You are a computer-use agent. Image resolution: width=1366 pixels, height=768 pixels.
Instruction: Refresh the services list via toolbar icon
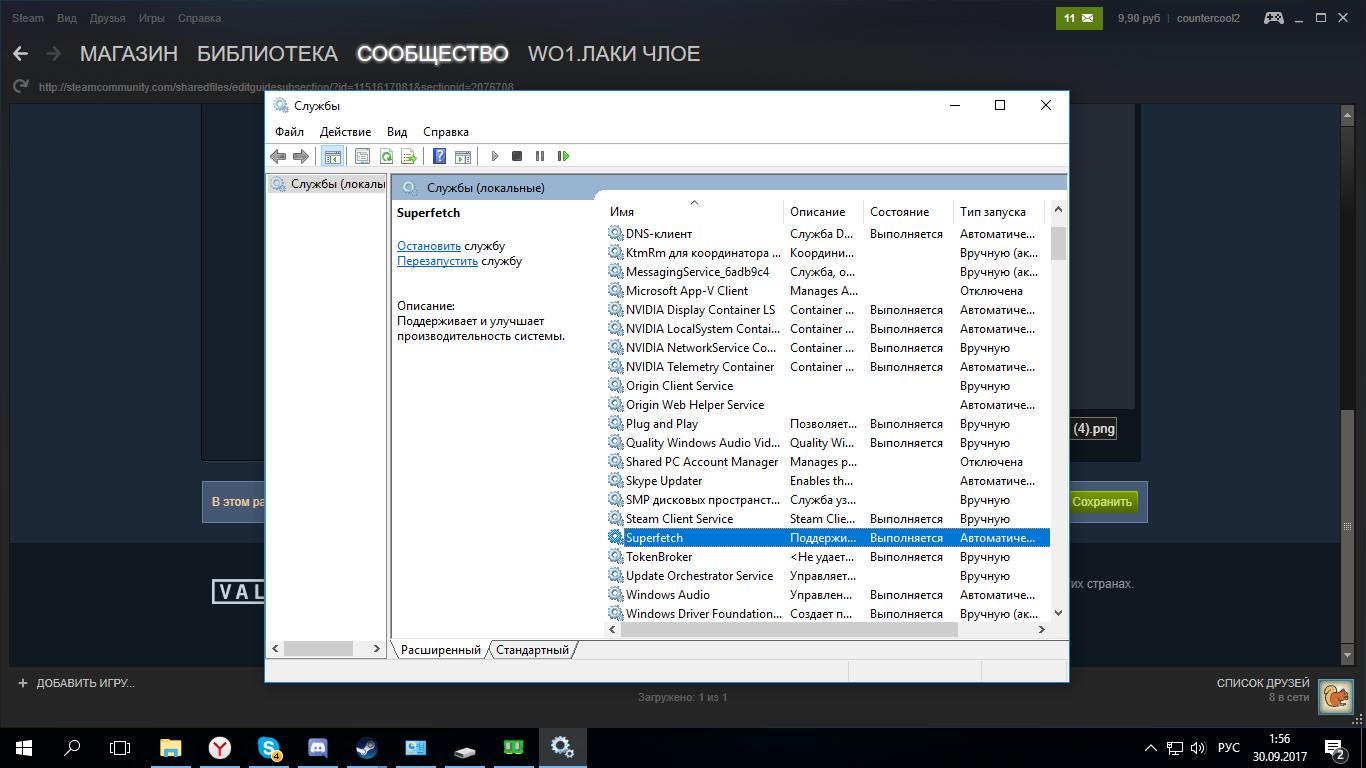tap(385, 156)
